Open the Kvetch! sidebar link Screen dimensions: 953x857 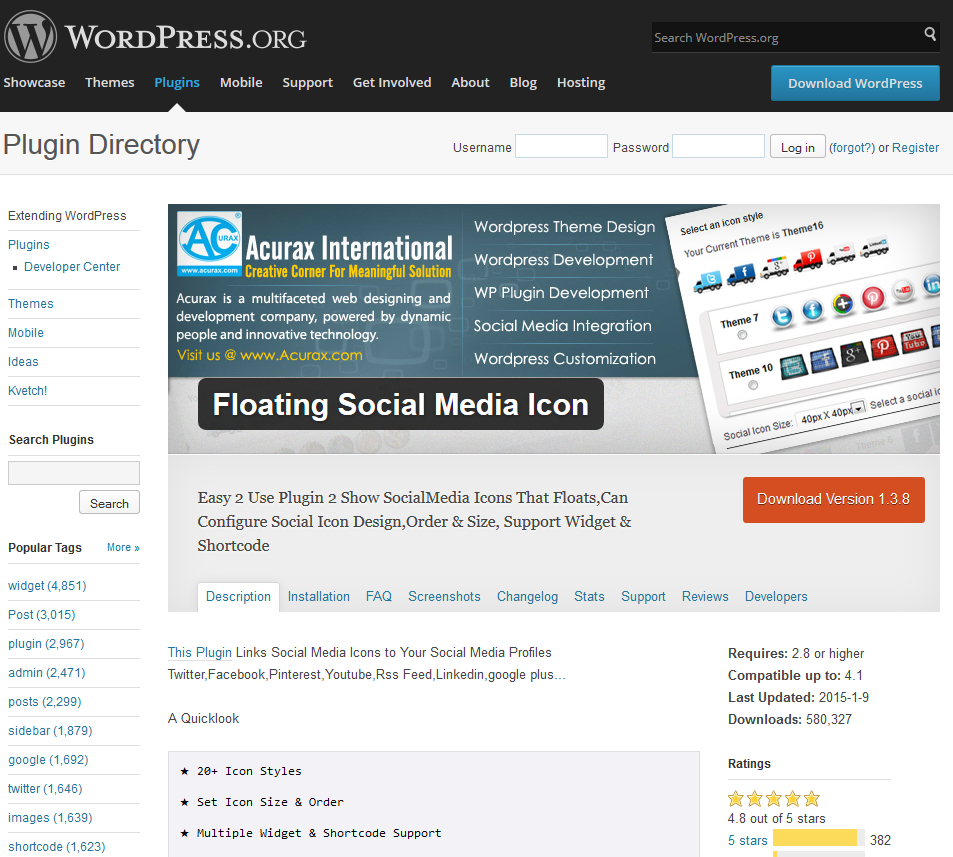tap(27, 391)
